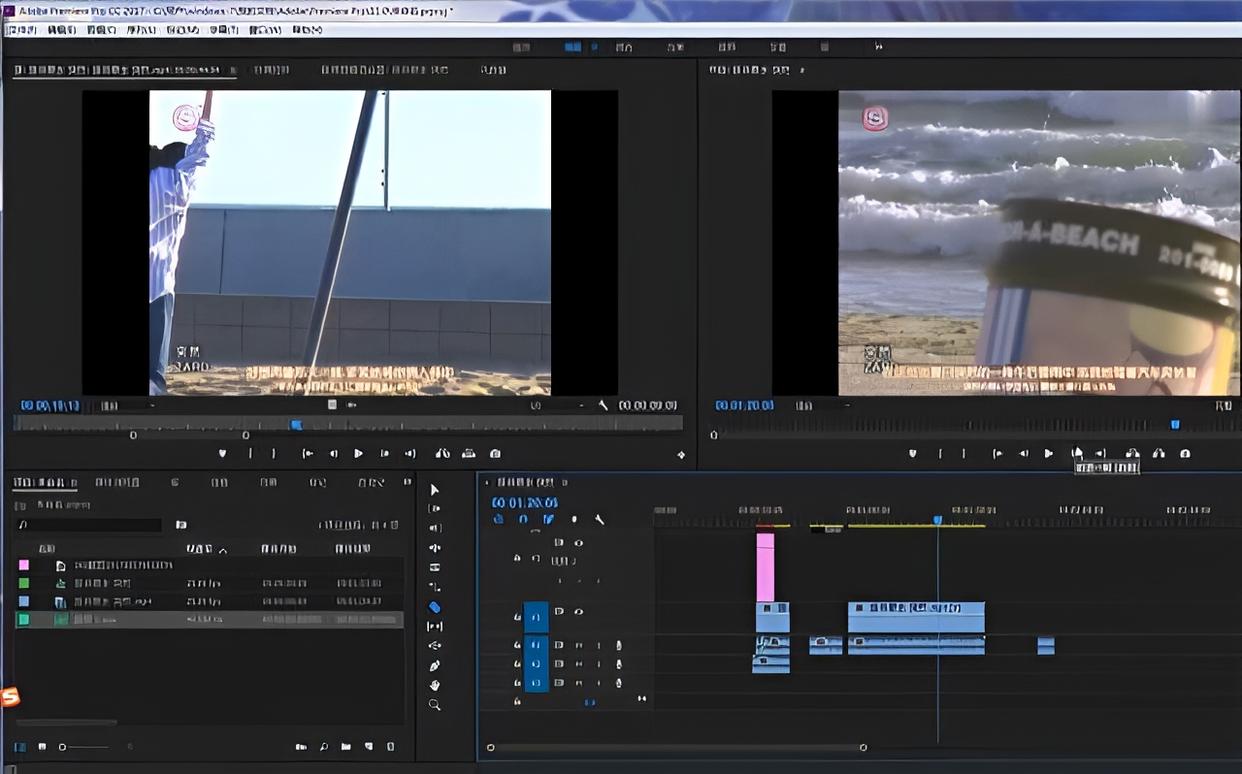Select the Selection arrow tool

[x=434, y=489]
